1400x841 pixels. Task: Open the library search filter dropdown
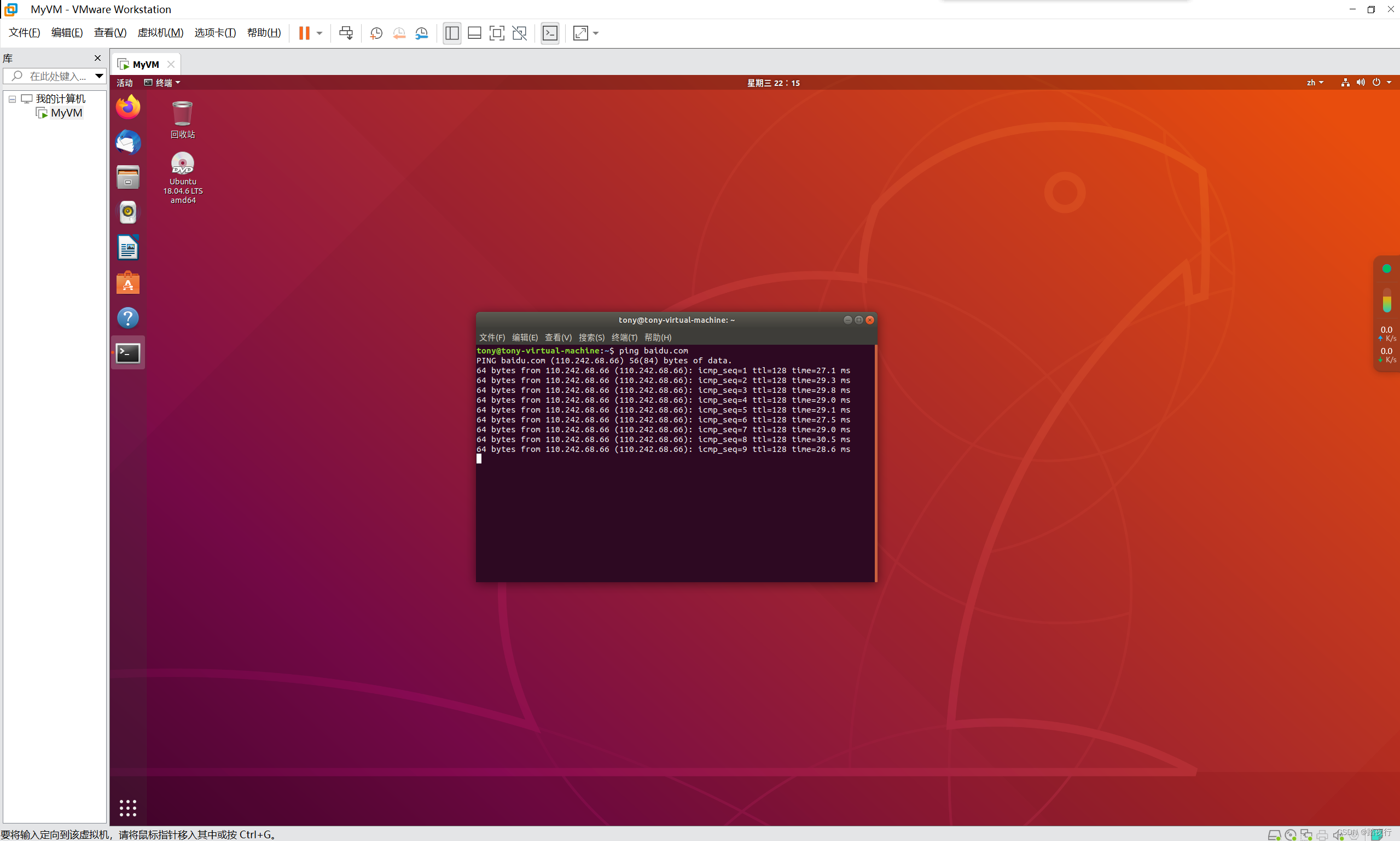99,76
